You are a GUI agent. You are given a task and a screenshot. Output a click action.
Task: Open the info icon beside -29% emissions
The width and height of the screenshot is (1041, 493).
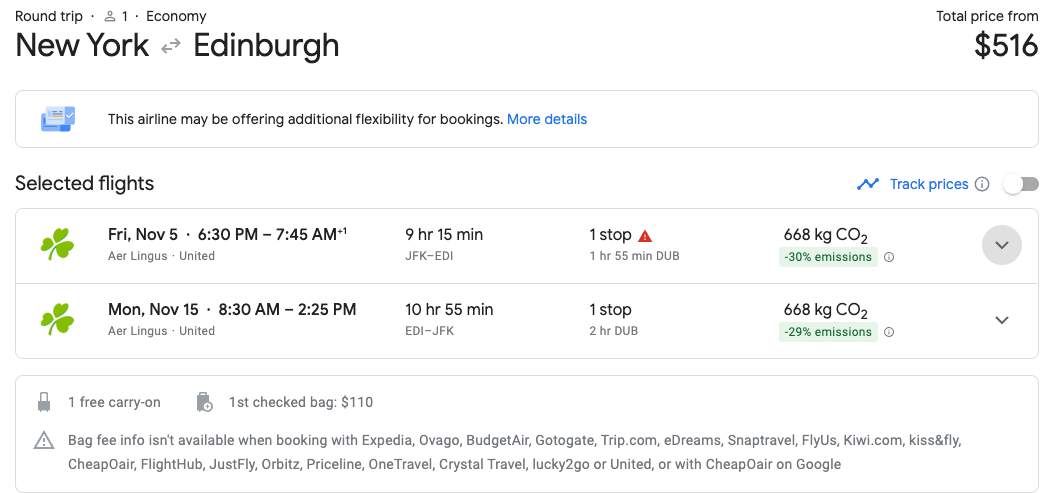click(890, 332)
